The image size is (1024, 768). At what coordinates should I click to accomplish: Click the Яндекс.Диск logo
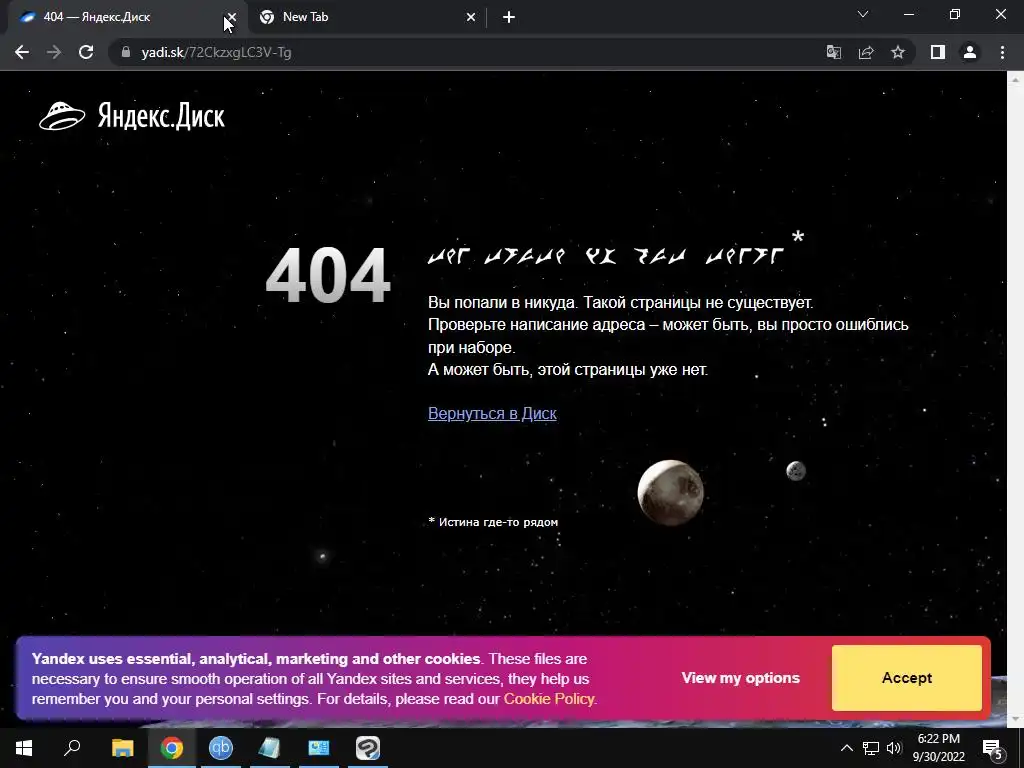tap(132, 116)
